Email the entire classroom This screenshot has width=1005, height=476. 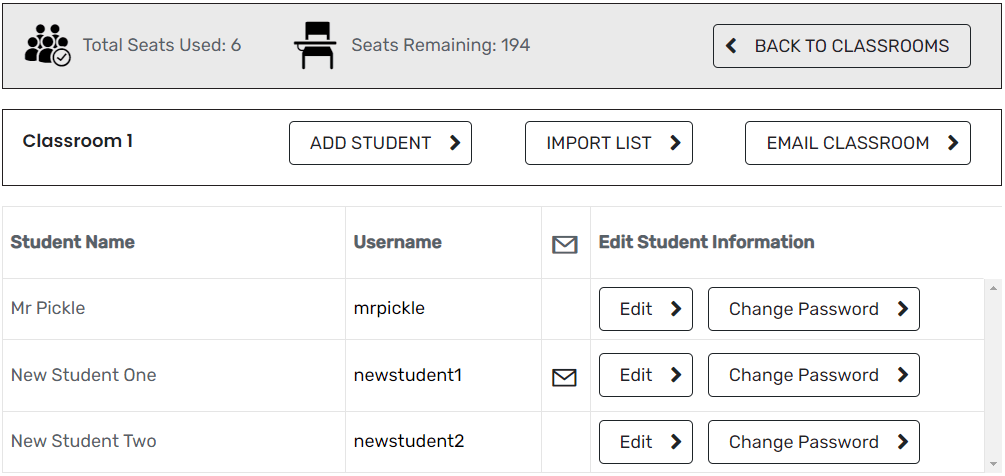858,143
